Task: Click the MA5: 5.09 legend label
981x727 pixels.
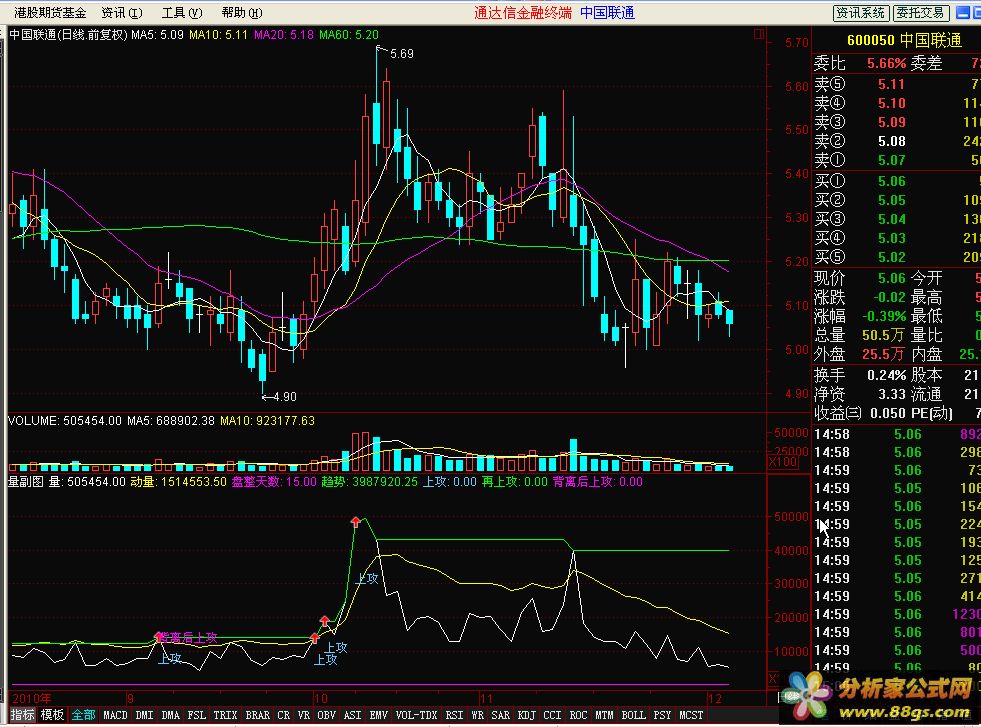Action: pyautogui.click(x=157, y=34)
